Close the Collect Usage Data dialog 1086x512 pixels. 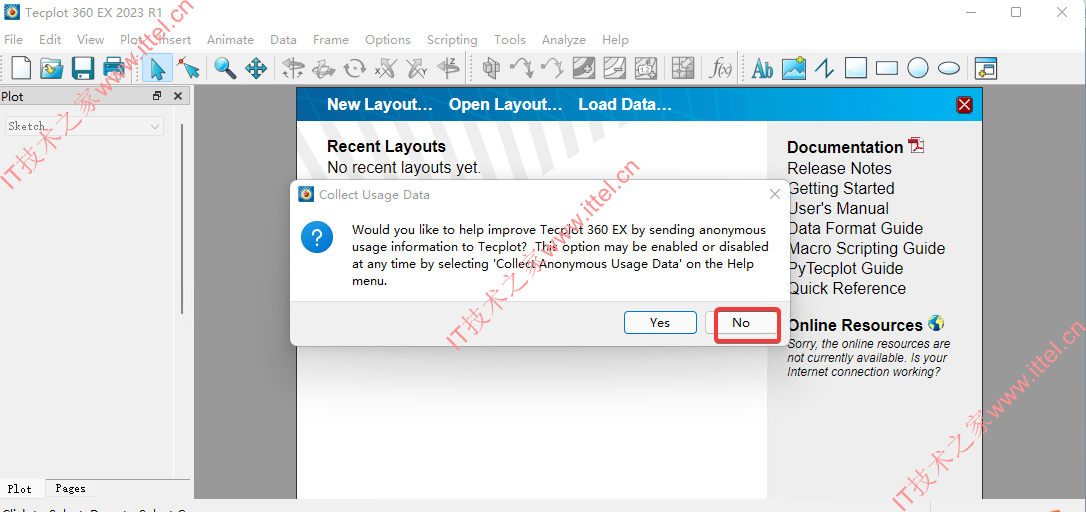(775, 195)
